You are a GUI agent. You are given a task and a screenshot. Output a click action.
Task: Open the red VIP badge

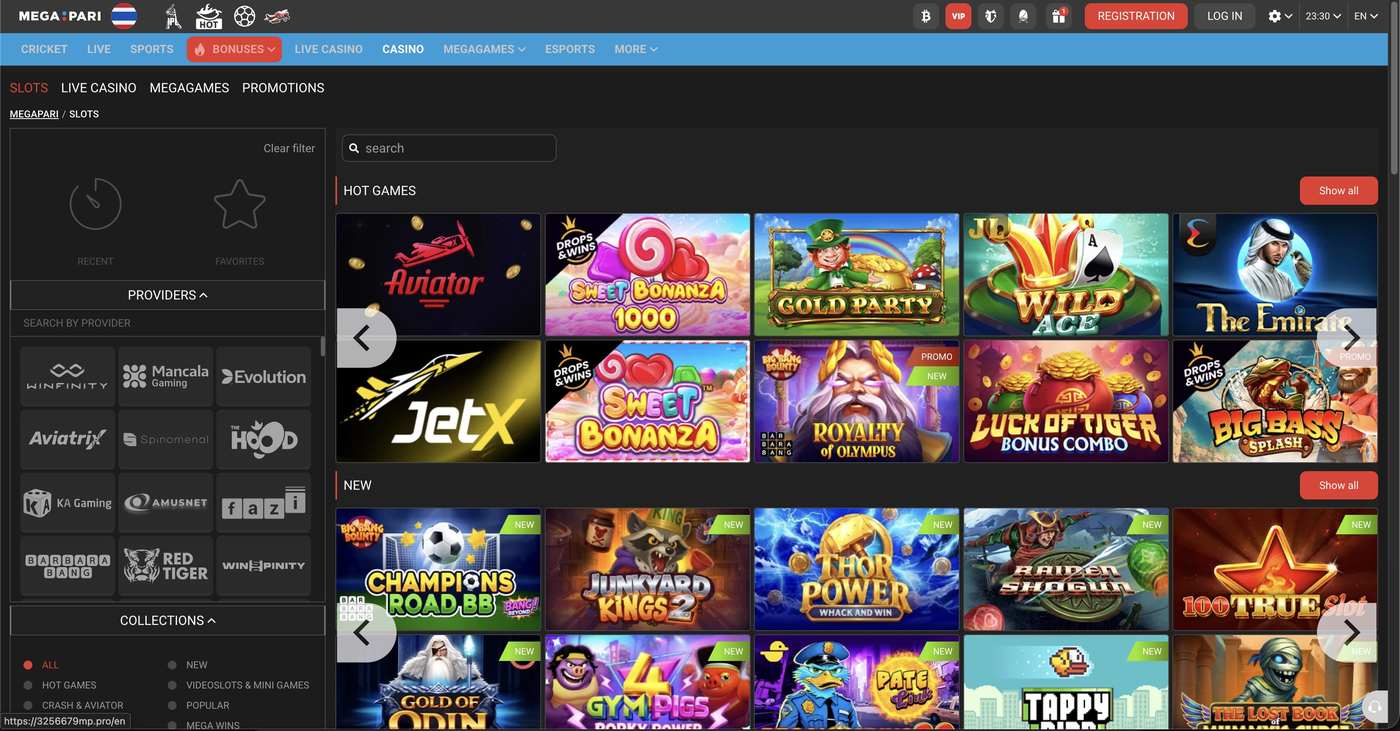point(958,16)
